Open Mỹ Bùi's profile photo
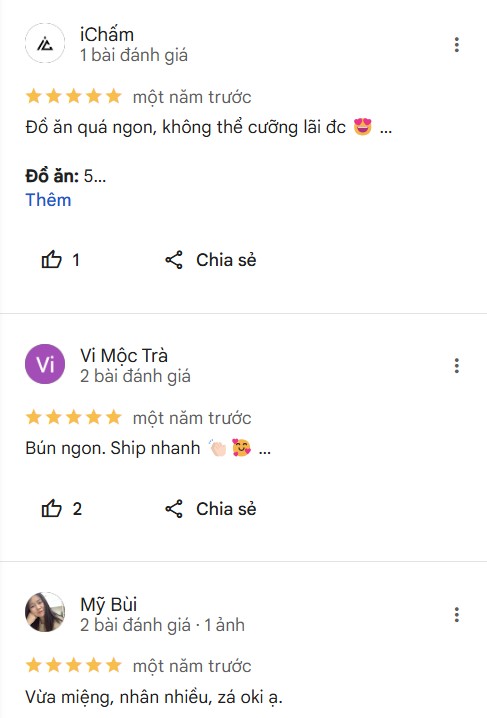The image size is (487, 718). [45, 612]
